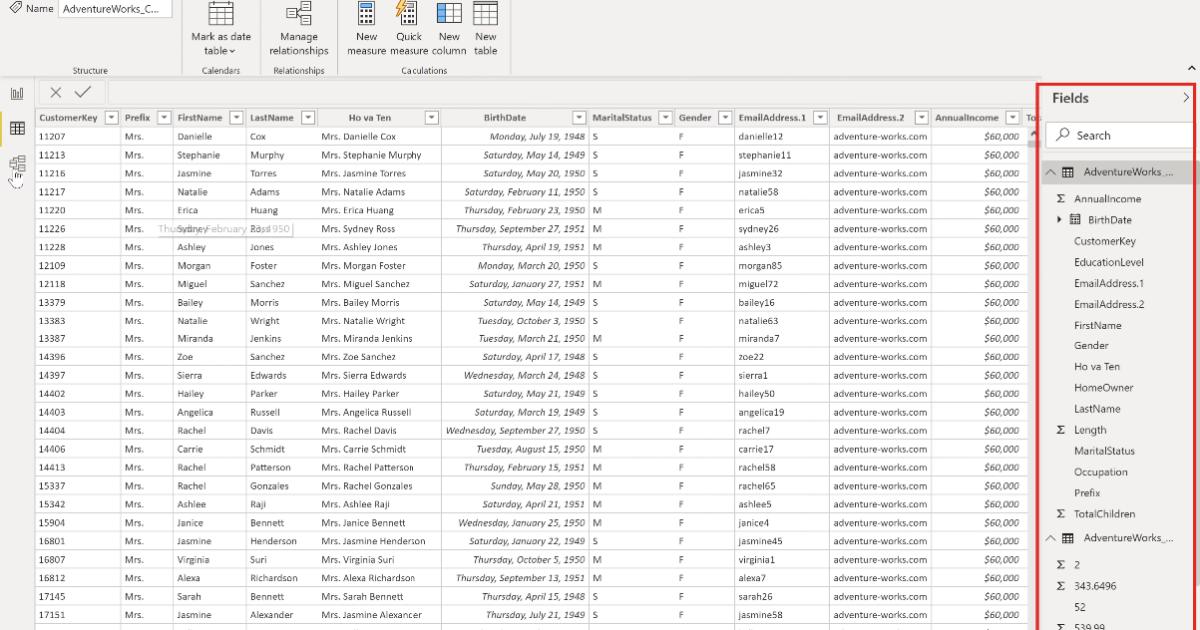Select the Data view icon
The width and height of the screenshot is (1200, 630).
16,128
